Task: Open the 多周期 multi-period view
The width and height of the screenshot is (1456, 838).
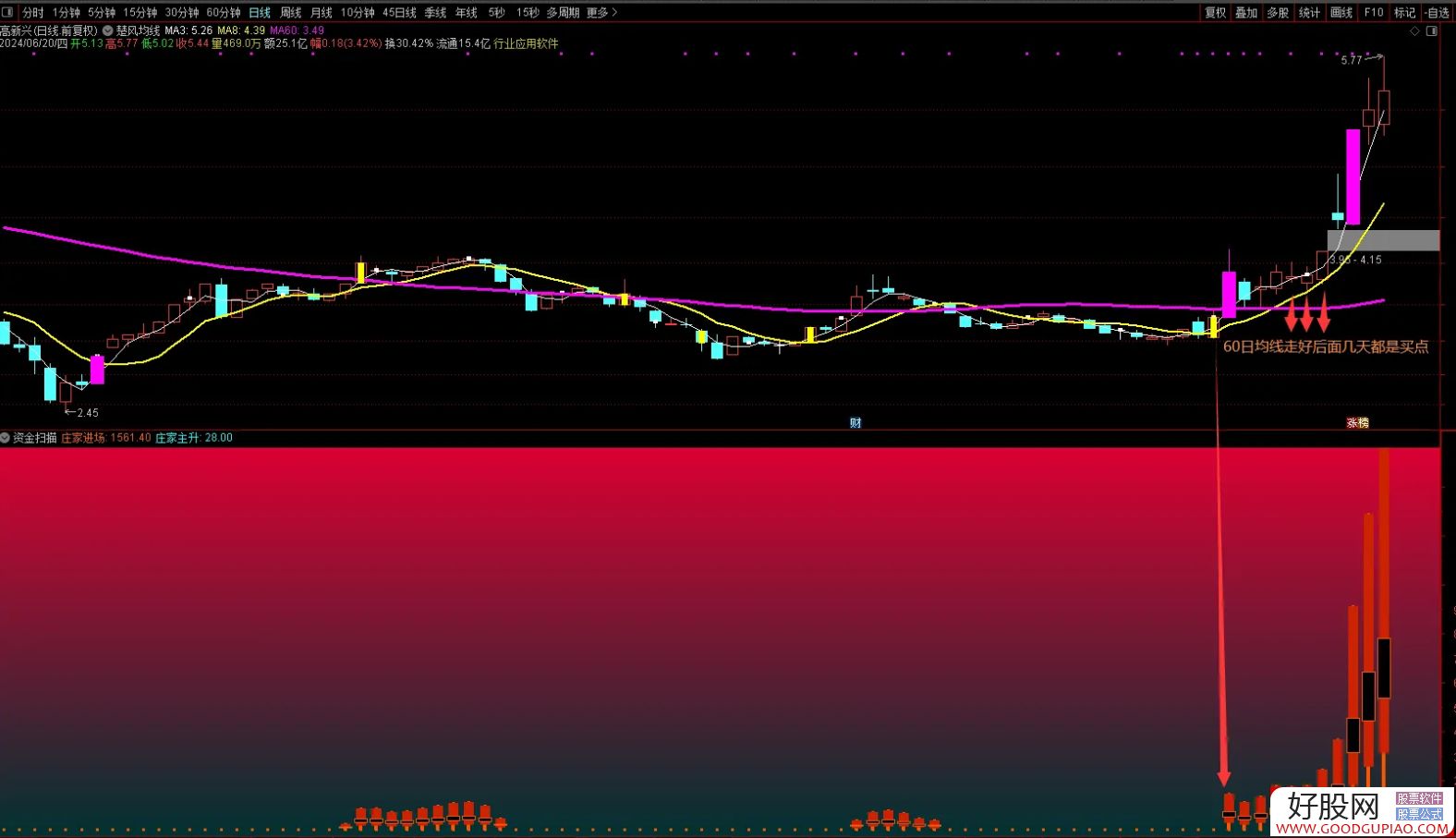Action: [x=563, y=12]
